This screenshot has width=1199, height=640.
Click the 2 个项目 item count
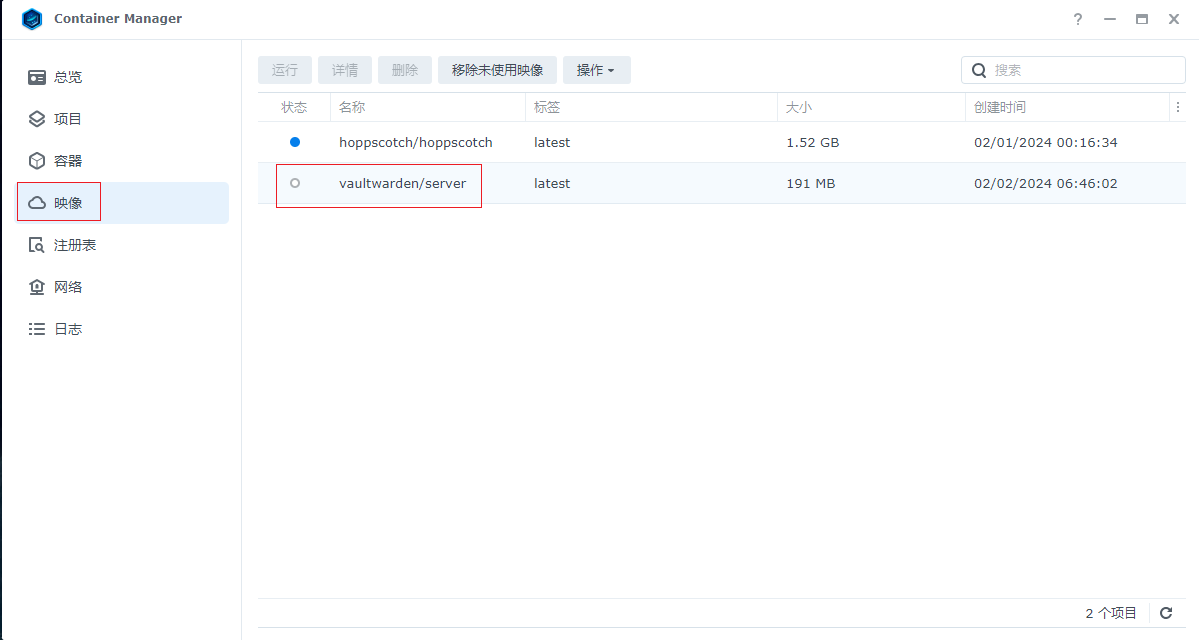click(1111, 613)
